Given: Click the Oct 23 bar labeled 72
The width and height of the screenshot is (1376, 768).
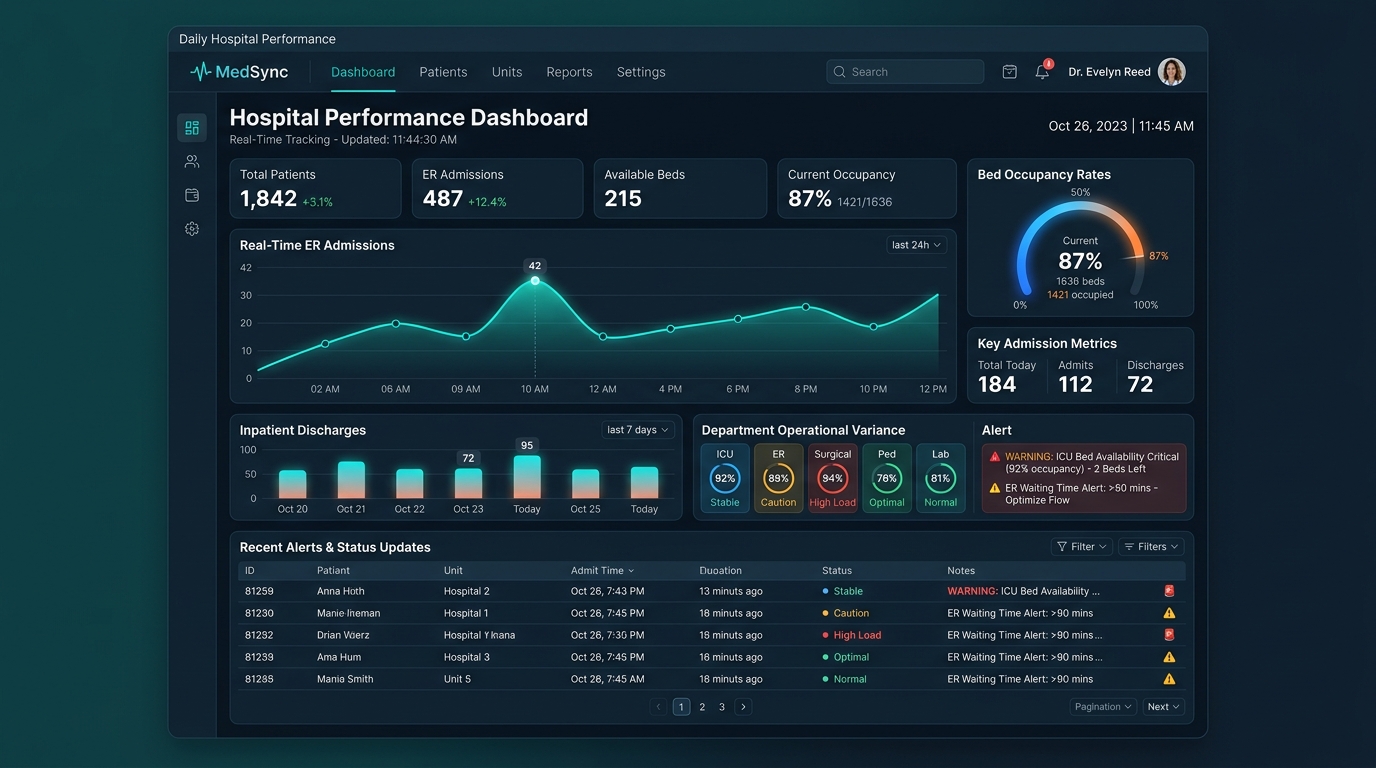Looking at the screenshot, I should pos(468,483).
